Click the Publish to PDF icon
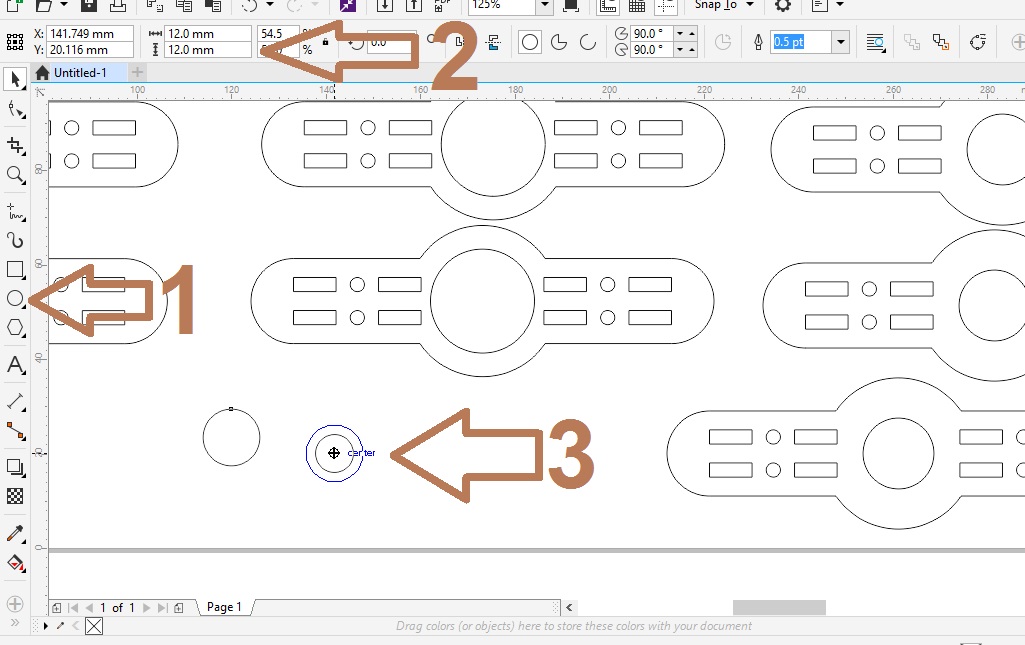Viewport: 1025px width, 645px height. pyautogui.click(x=443, y=5)
